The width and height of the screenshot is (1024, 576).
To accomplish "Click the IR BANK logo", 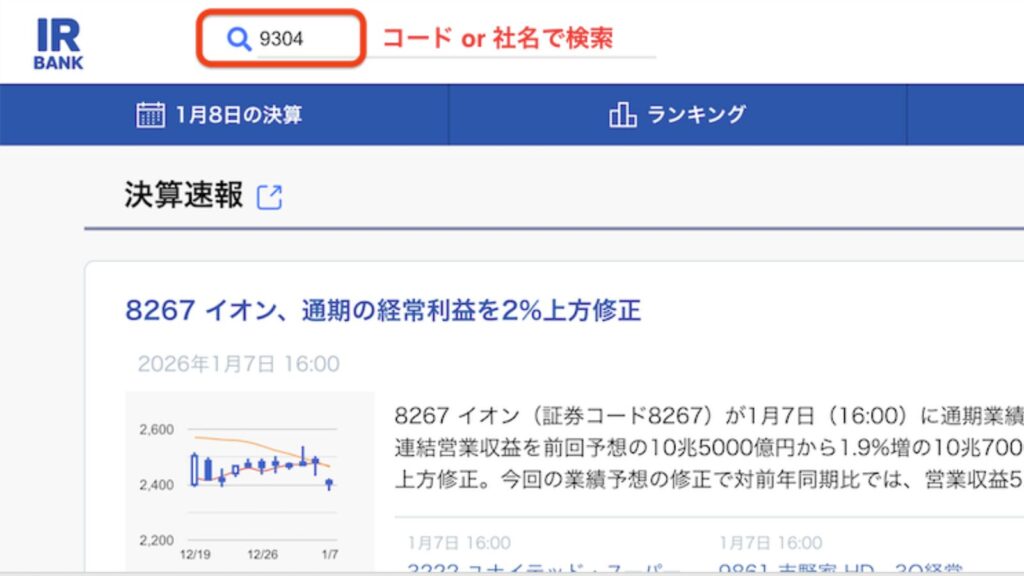I will tap(59, 43).
